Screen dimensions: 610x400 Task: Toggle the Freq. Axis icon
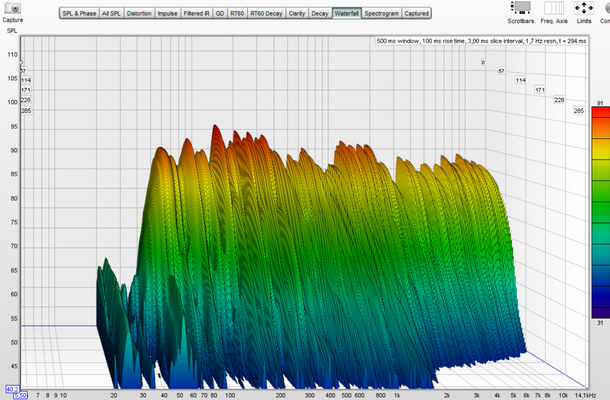pyautogui.click(x=554, y=8)
